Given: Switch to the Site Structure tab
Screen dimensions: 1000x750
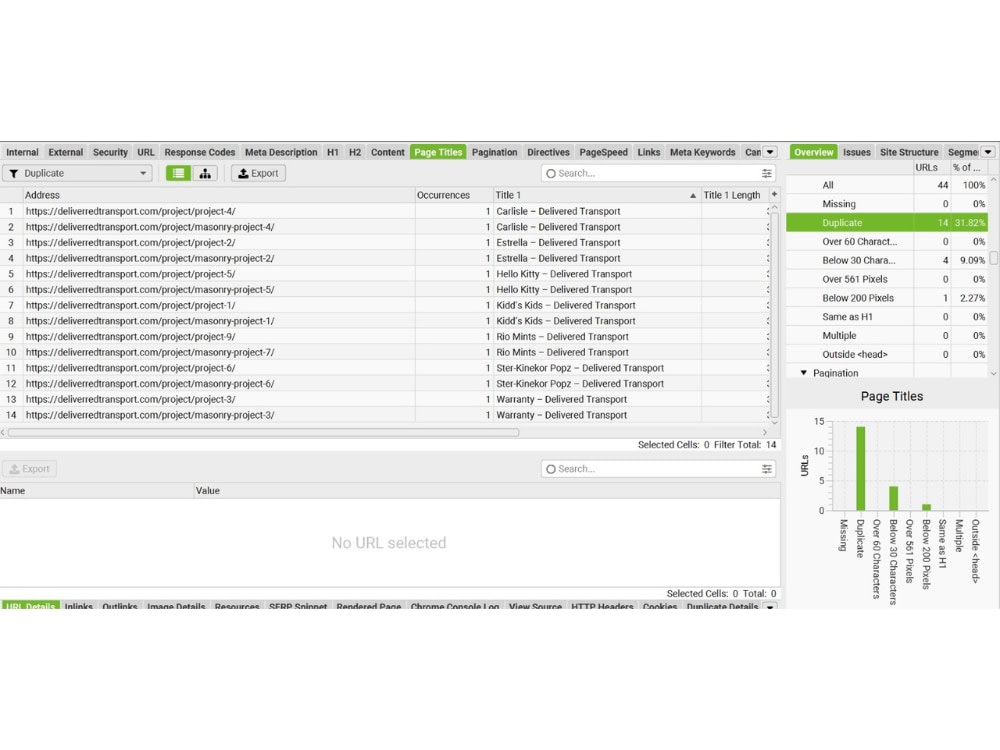Looking at the screenshot, I should click(x=909, y=152).
